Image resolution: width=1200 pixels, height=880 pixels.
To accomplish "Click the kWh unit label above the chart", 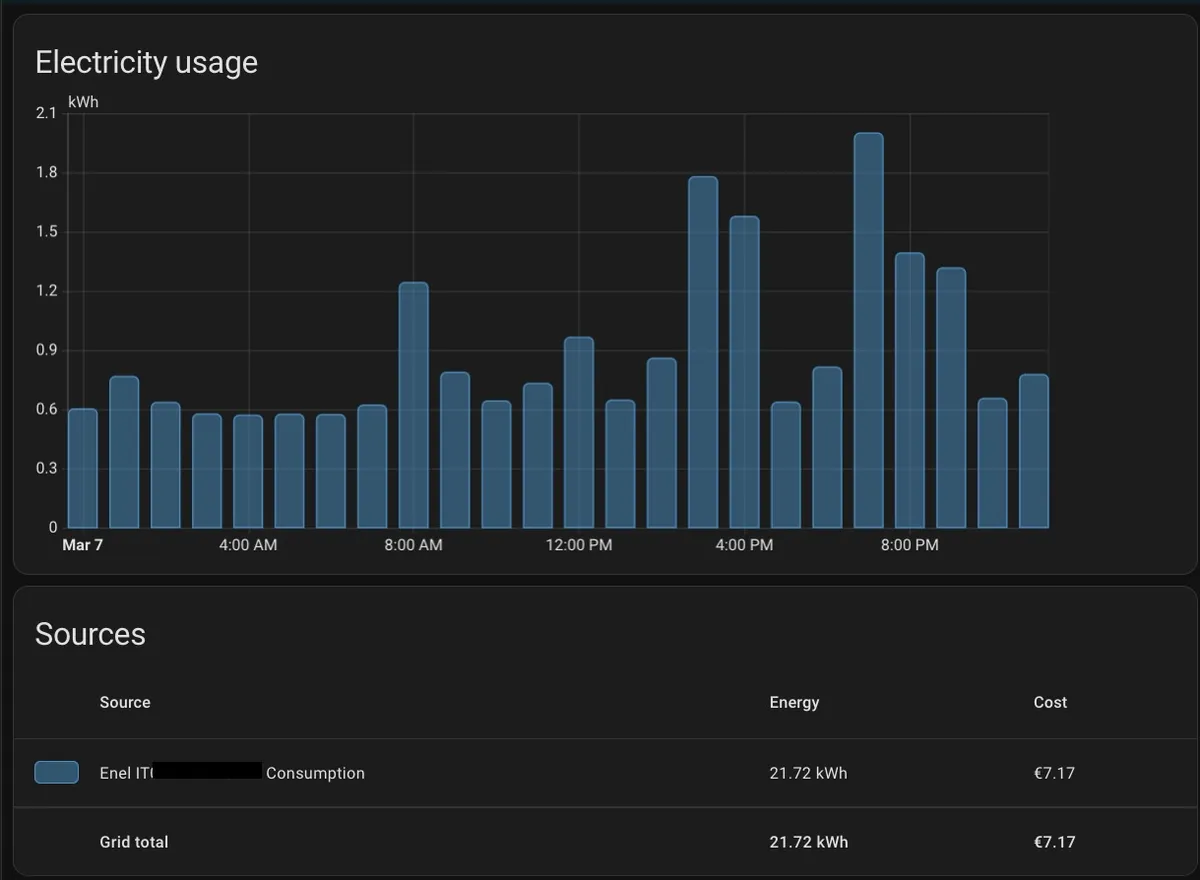I will (x=83, y=102).
